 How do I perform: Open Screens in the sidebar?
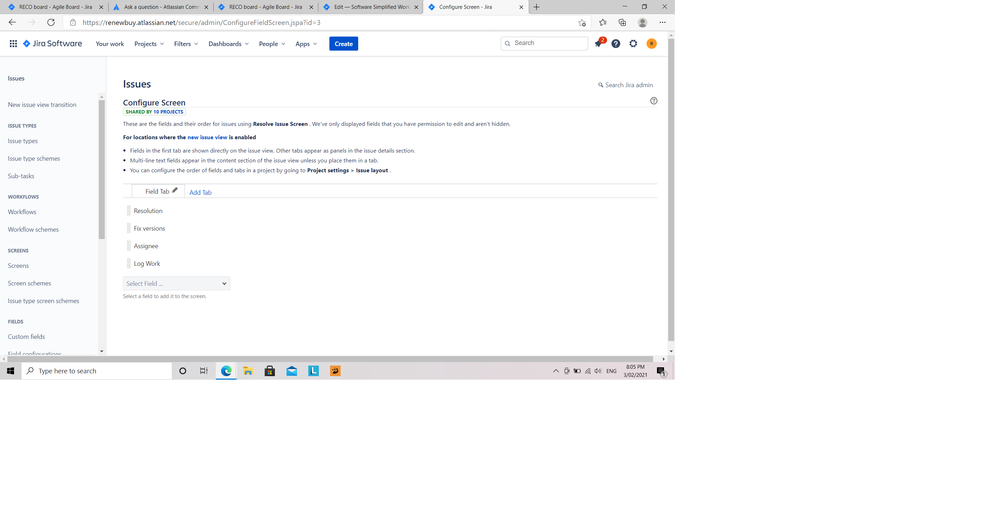[x=18, y=266]
